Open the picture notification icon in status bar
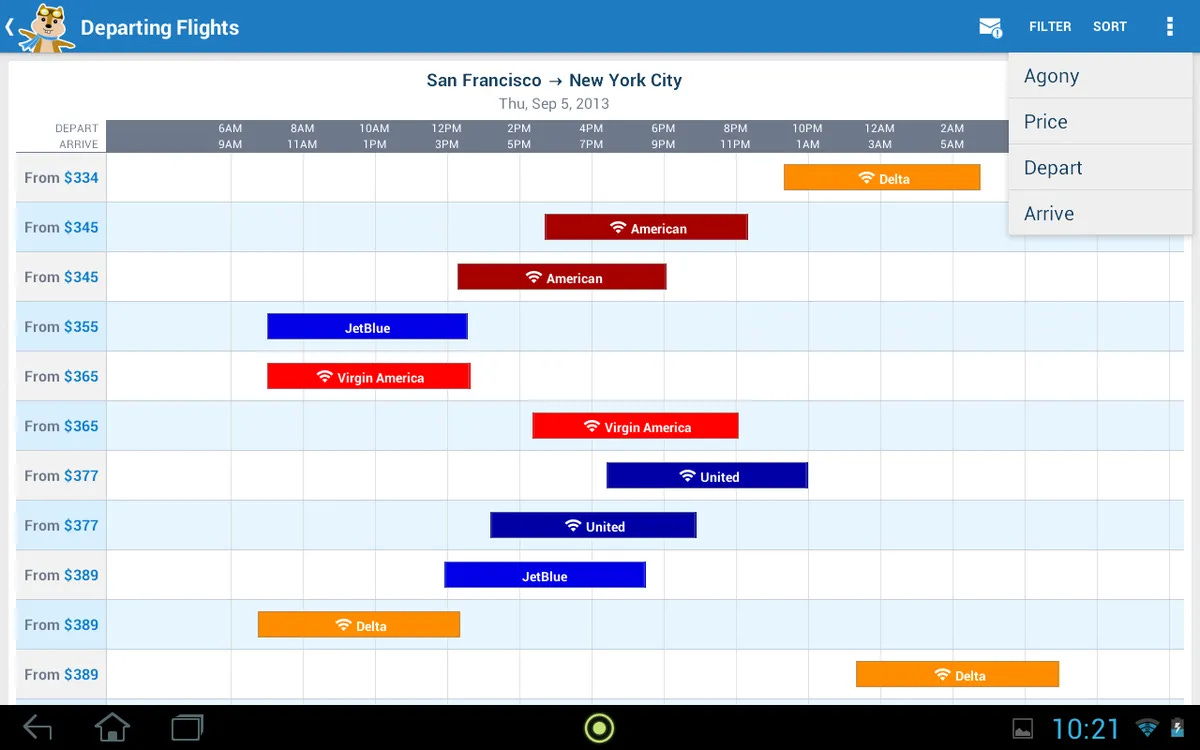The image size is (1200, 750). click(x=1023, y=728)
